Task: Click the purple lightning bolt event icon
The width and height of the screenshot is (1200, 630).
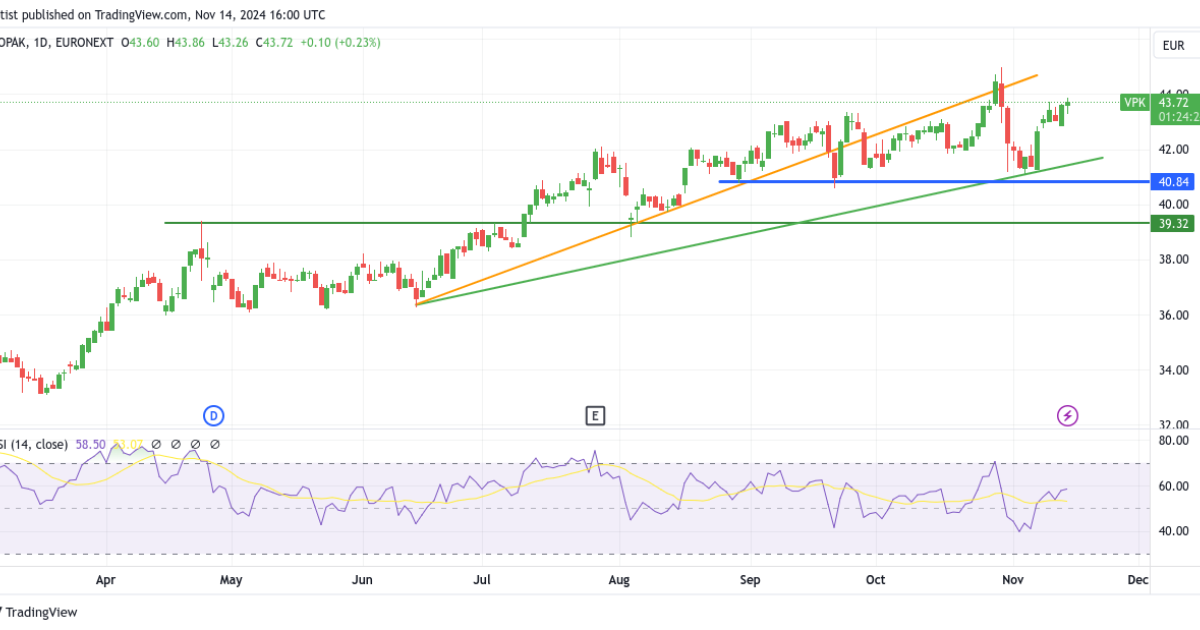Action: pyautogui.click(x=1068, y=415)
